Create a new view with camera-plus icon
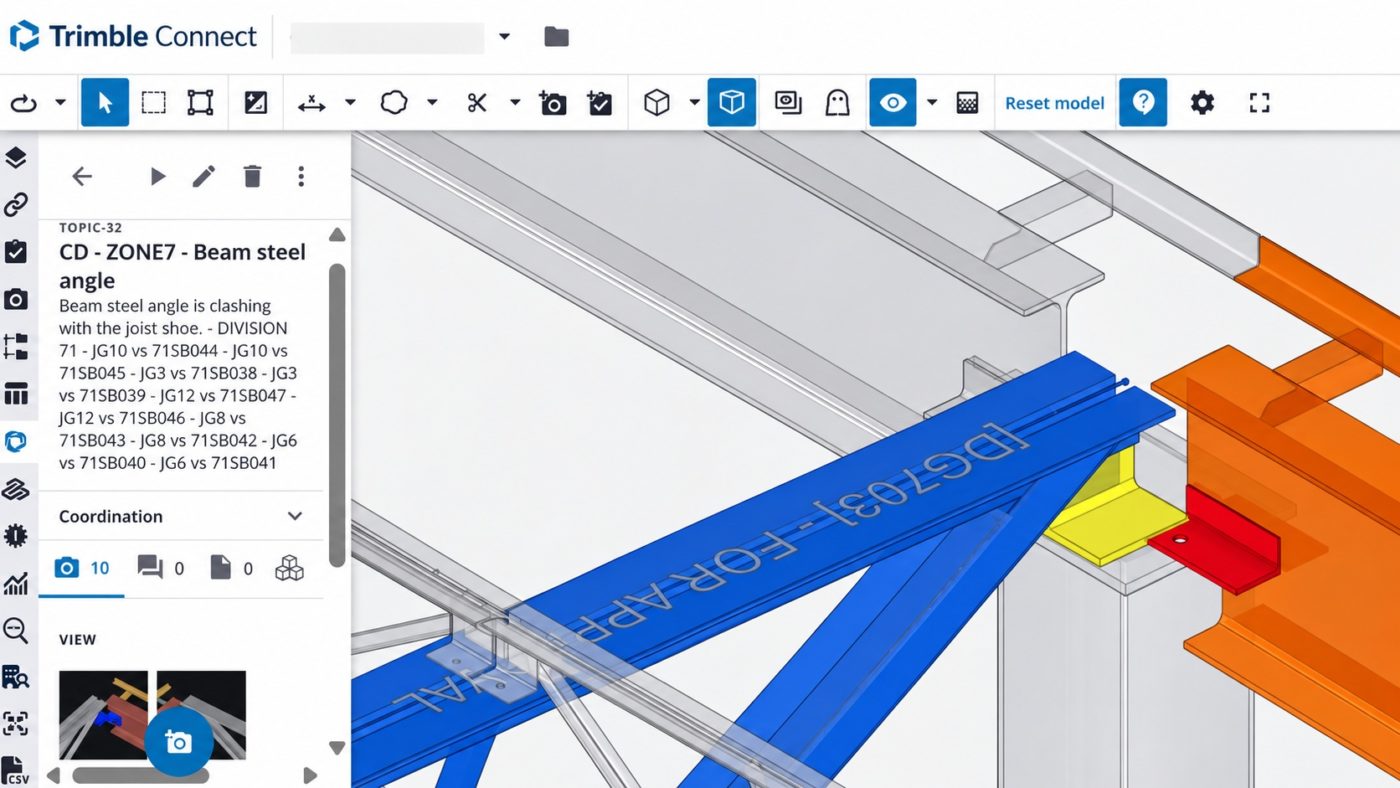1400x788 pixels. click(x=553, y=102)
